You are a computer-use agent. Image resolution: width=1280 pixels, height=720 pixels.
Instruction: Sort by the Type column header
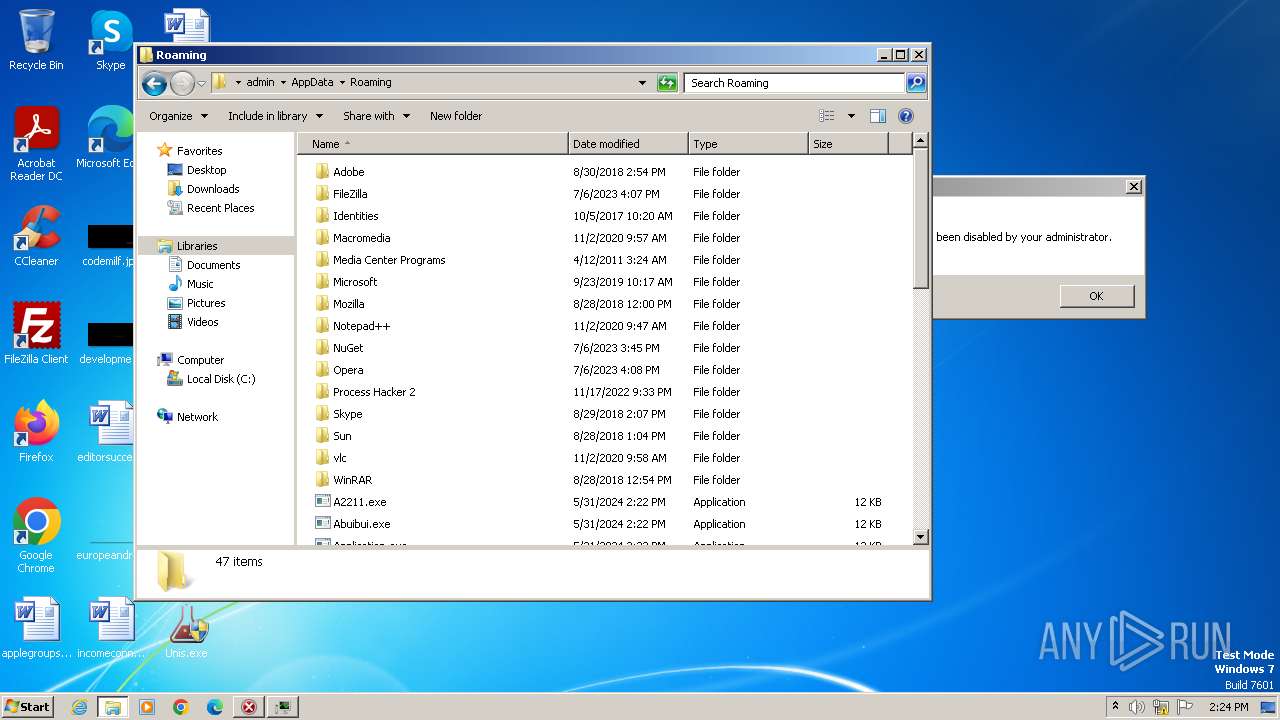748,144
